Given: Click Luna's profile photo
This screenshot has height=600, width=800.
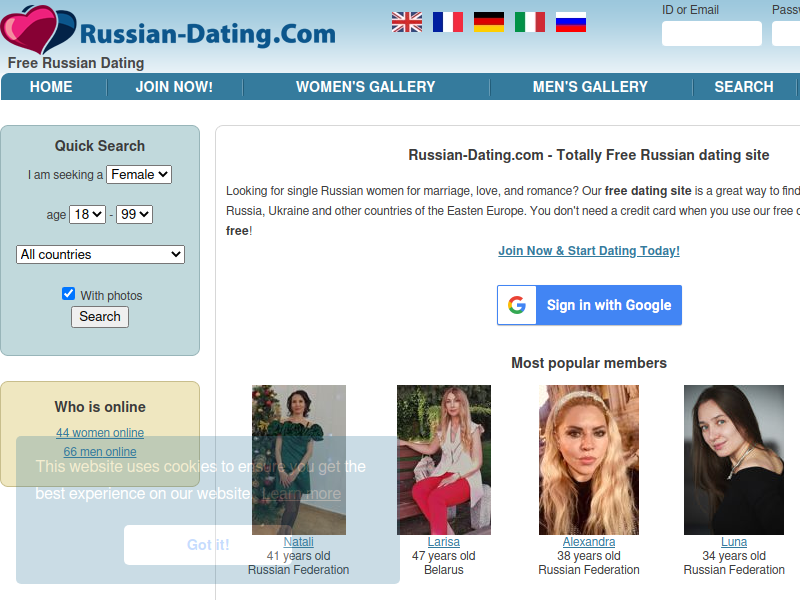Looking at the screenshot, I should tap(734, 460).
